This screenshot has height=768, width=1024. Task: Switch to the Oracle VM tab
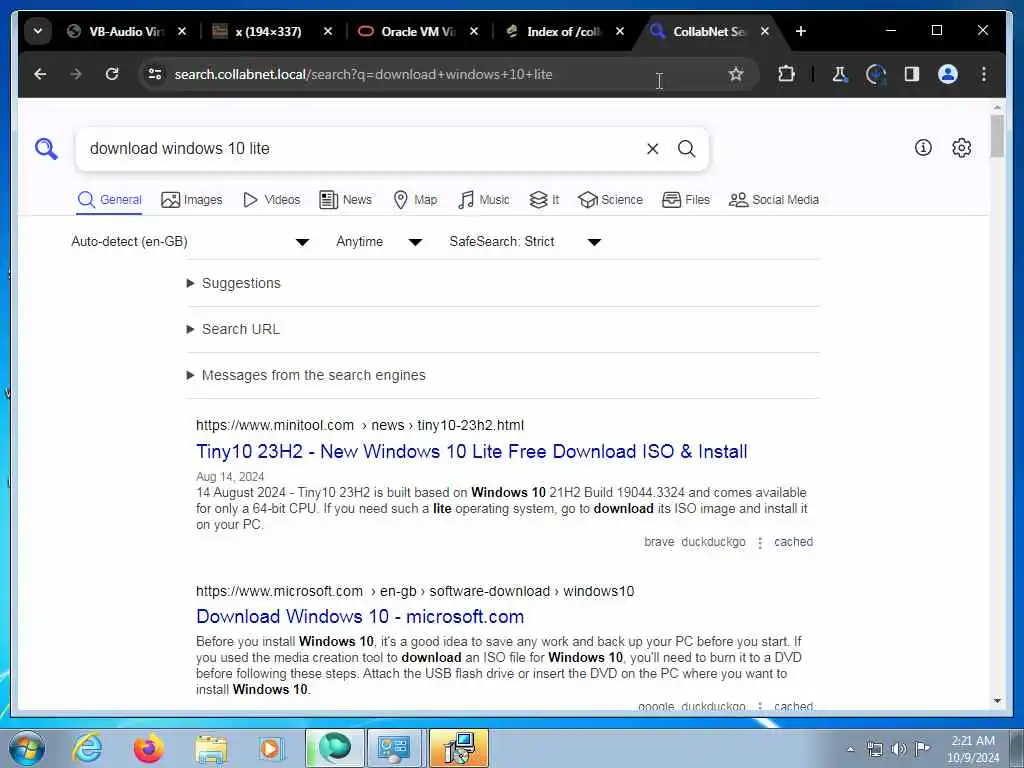[x=406, y=31]
